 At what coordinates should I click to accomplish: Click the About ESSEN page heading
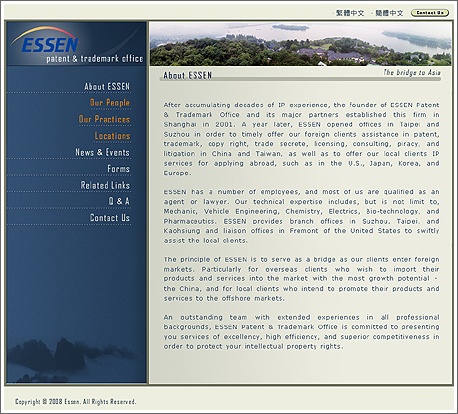coord(187,75)
